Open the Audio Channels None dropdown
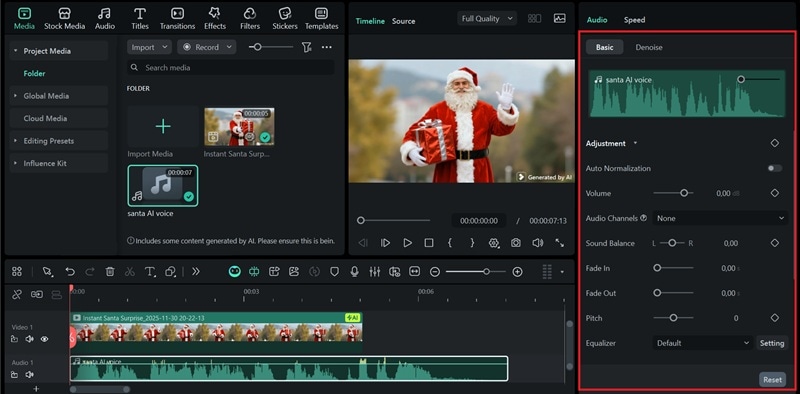The image size is (800, 394). point(720,218)
